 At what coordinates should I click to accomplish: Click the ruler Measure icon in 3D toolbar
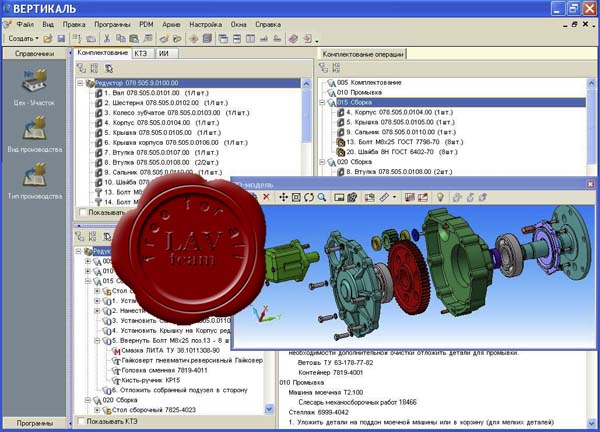pyautogui.click(x=384, y=197)
